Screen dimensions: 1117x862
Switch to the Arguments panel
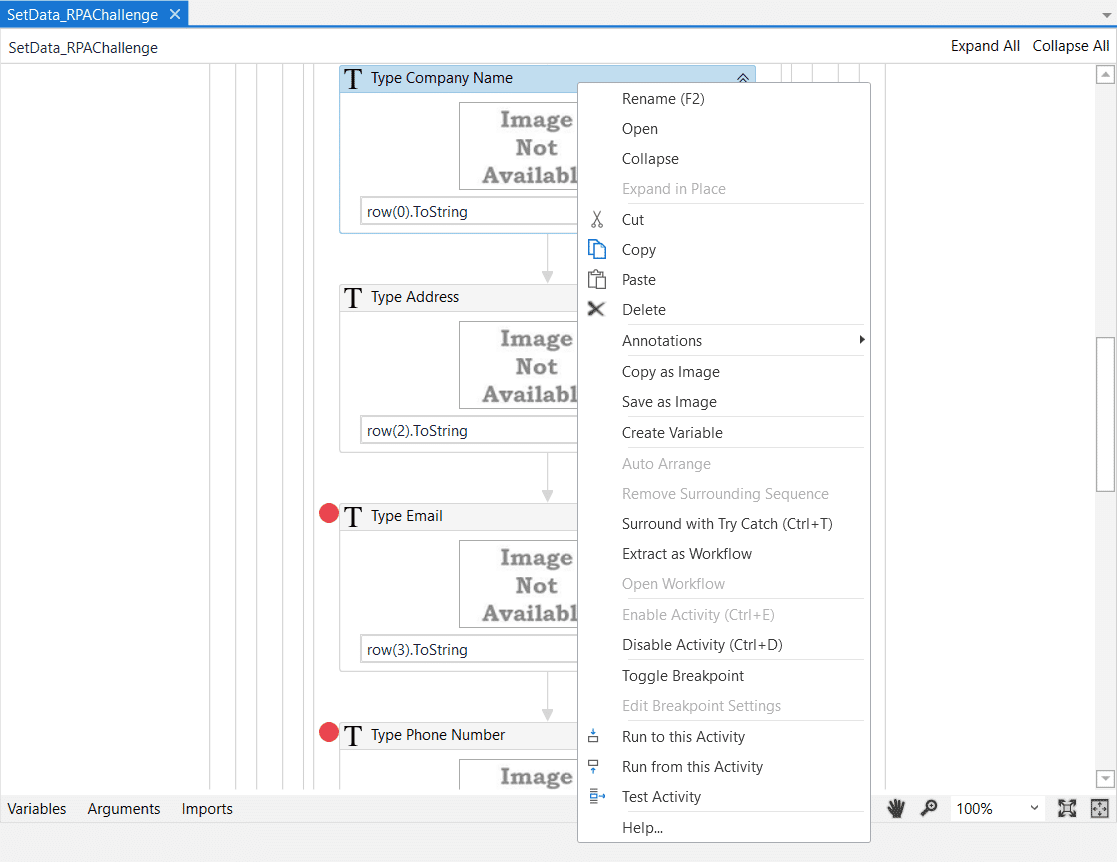(124, 808)
